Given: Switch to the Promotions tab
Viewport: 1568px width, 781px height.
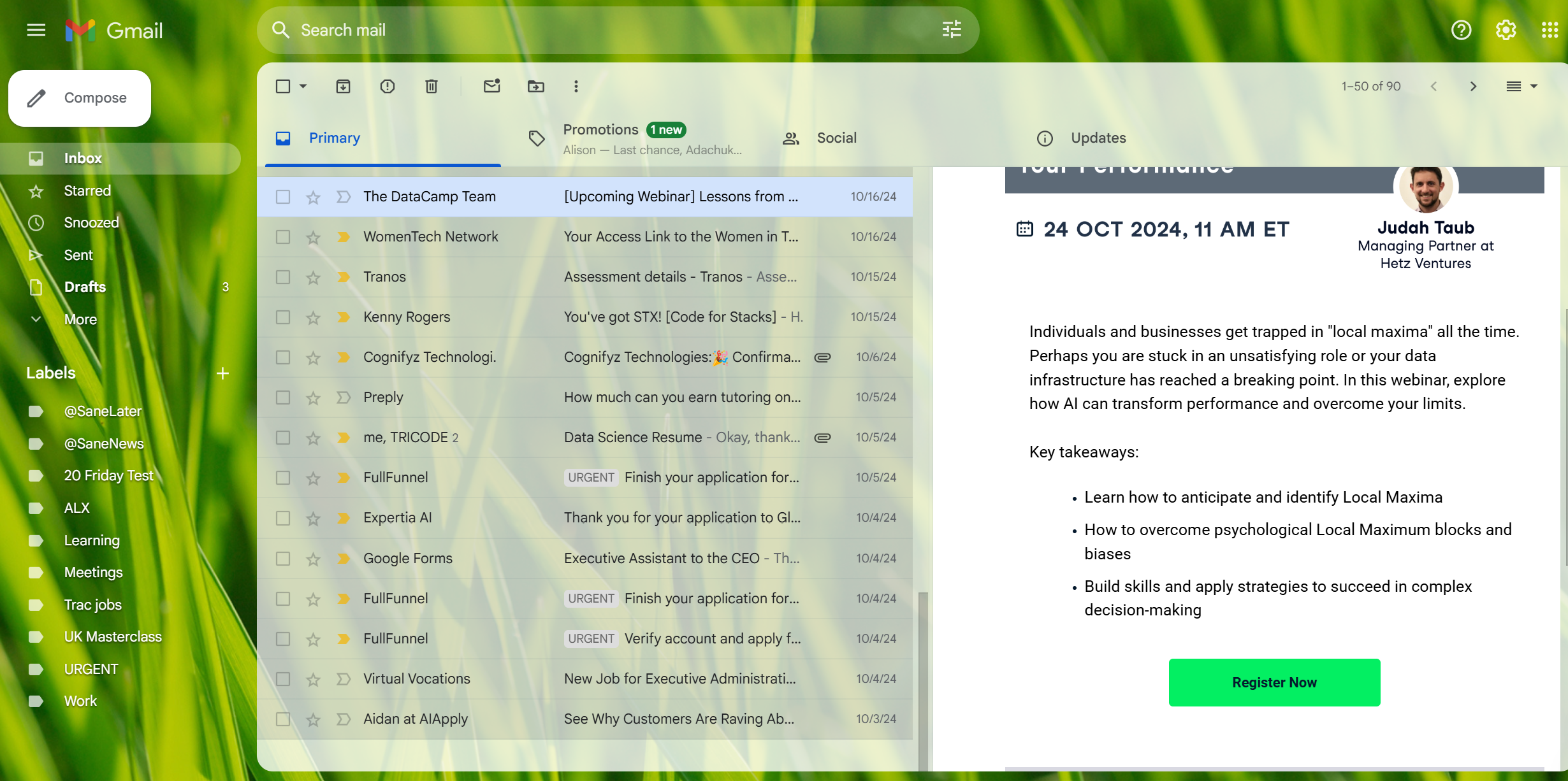Looking at the screenshot, I should click(x=636, y=138).
